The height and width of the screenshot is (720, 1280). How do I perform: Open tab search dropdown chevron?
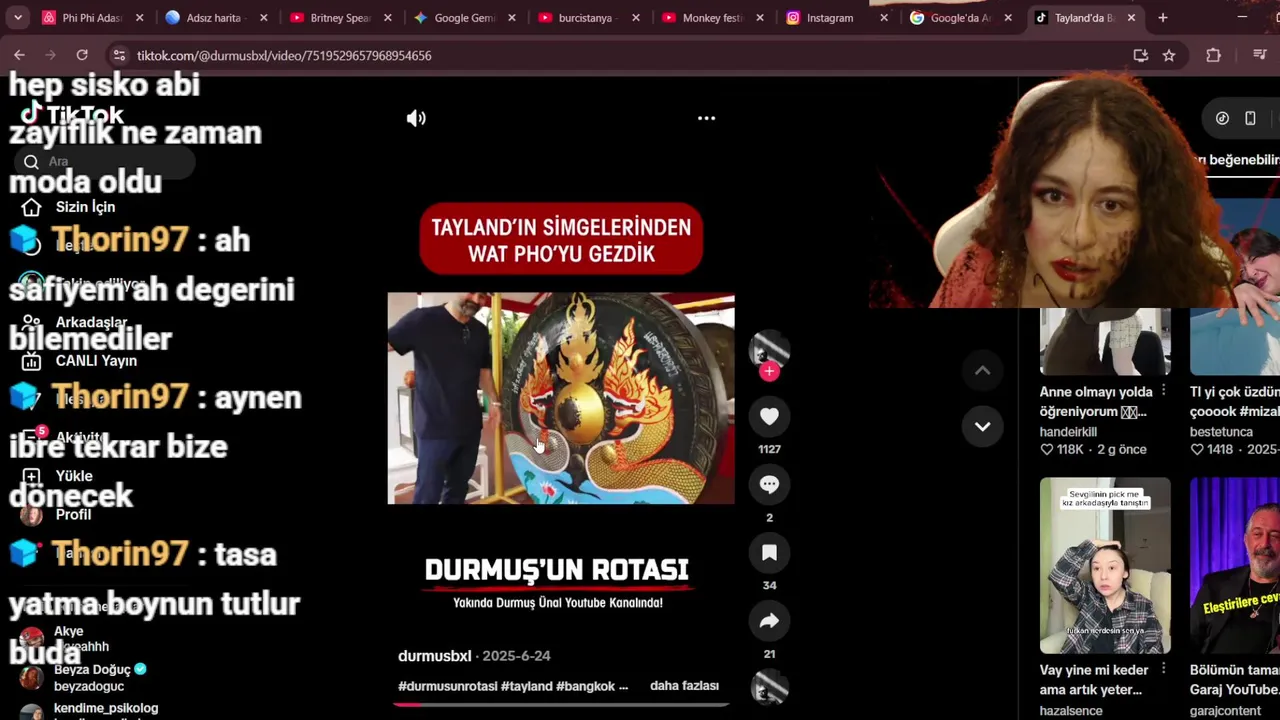point(17,17)
